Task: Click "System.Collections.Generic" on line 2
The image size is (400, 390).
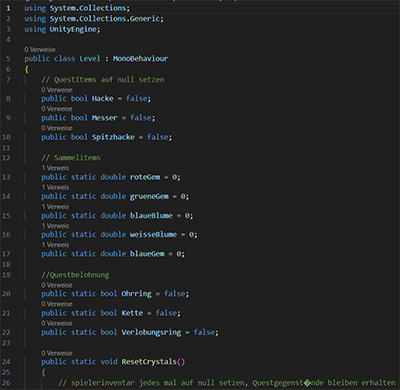Action: 105,19
